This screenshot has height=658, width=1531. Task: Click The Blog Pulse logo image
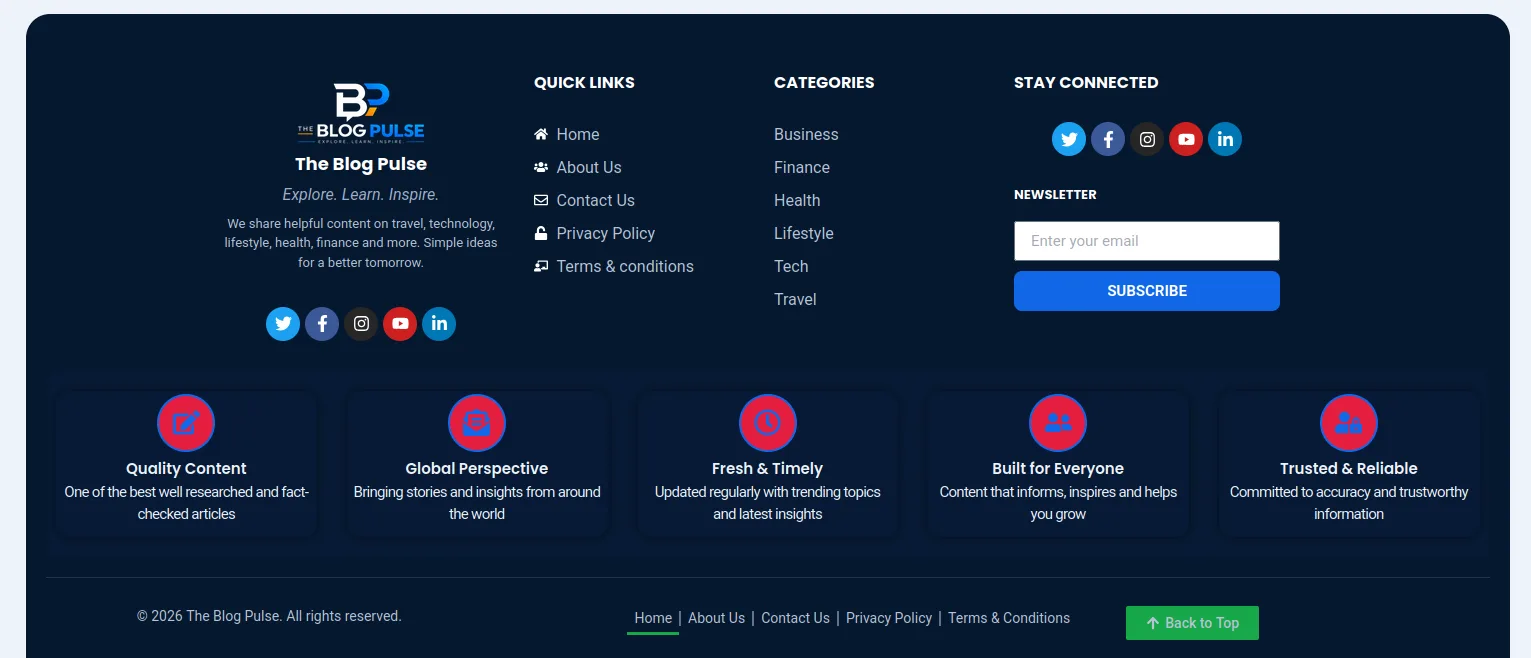[x=361, y=114]
